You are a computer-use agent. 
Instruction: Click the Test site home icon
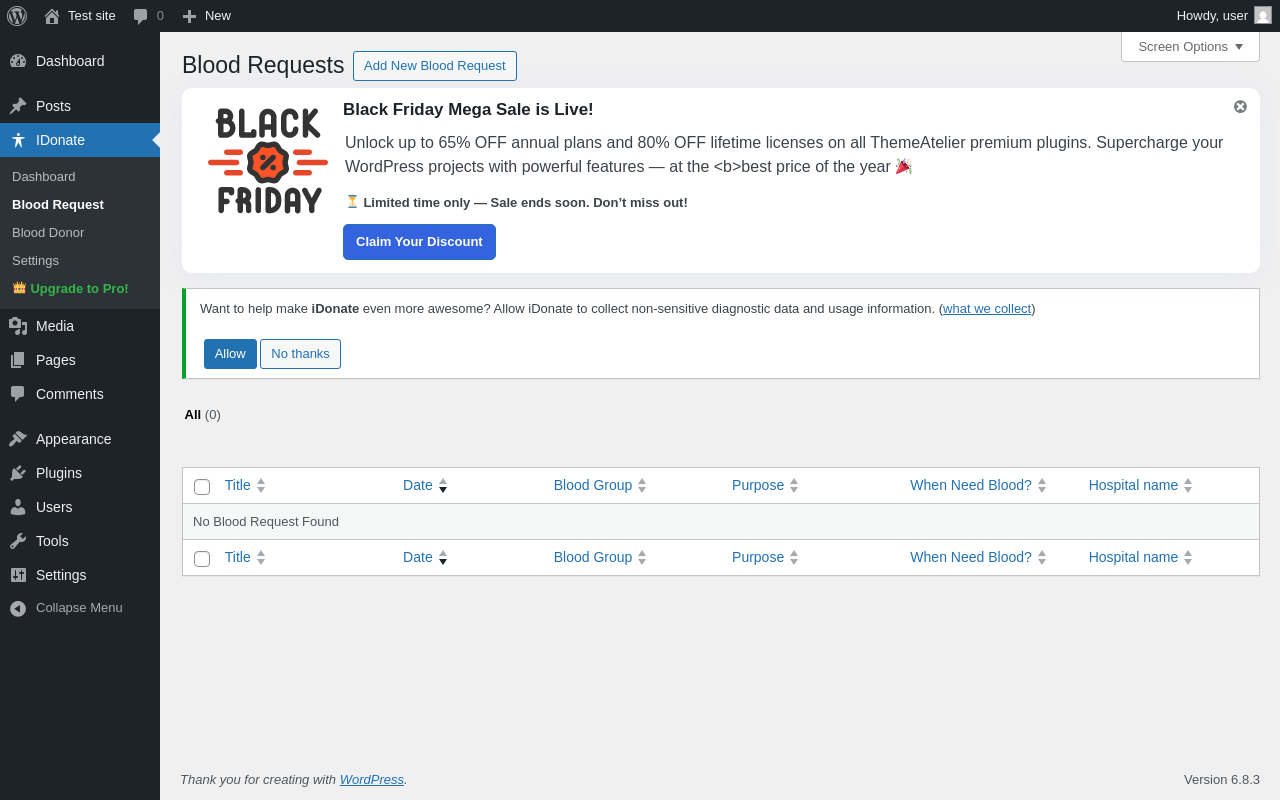52,16
